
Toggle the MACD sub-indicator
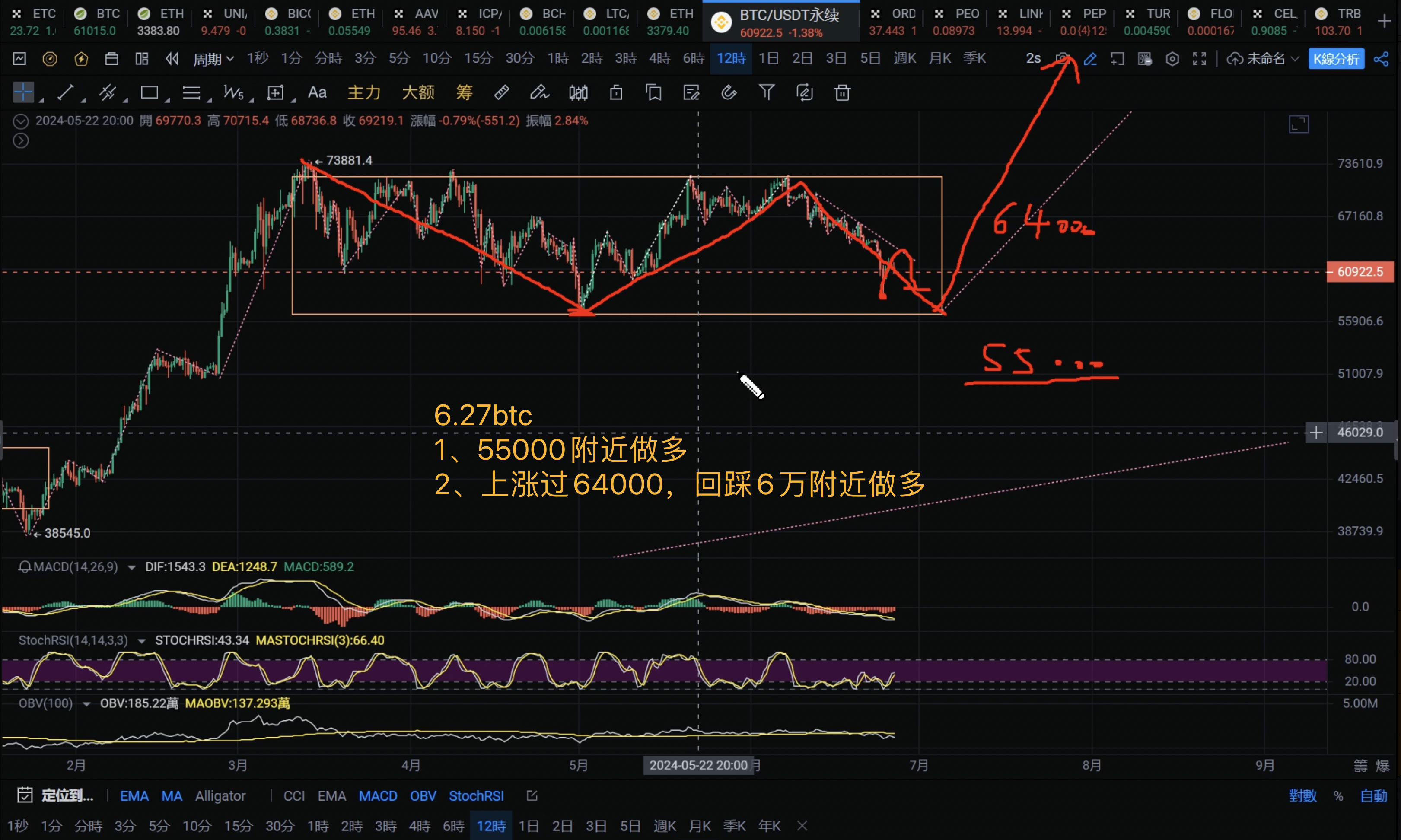pos(378,796)
